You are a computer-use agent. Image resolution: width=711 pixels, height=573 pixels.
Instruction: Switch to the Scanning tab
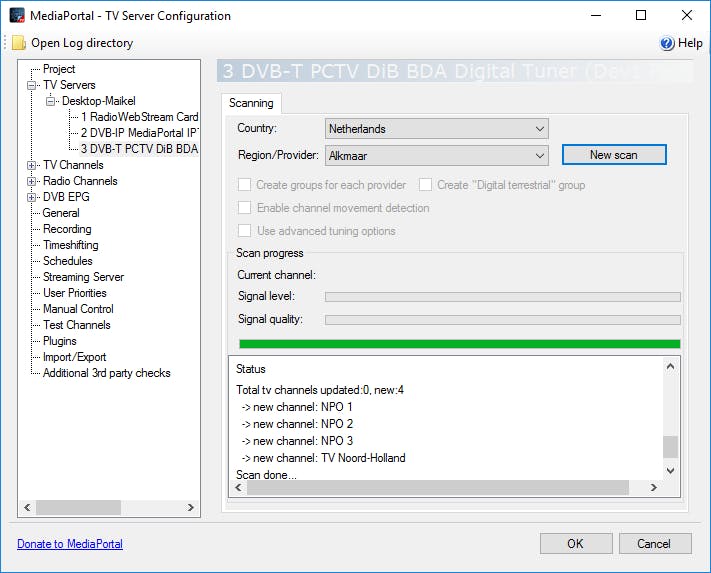(x=251, y=103)
